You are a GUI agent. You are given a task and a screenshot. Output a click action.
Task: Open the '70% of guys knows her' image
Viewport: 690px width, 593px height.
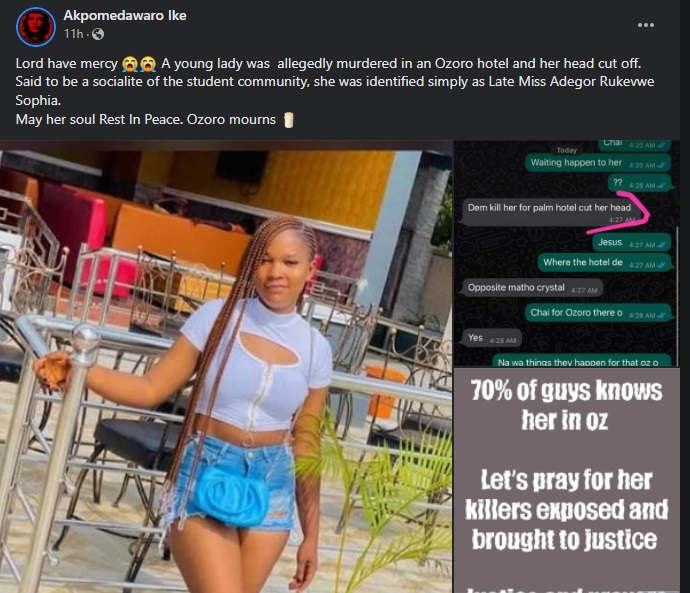click(x=566, y=481)
